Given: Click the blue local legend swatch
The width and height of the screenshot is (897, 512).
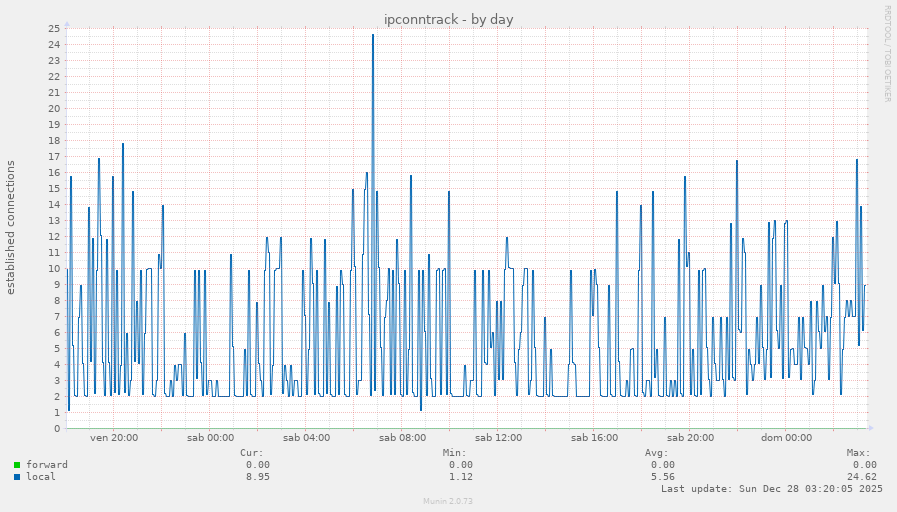Looking at the screenshot, I should [x=17, y=477].
